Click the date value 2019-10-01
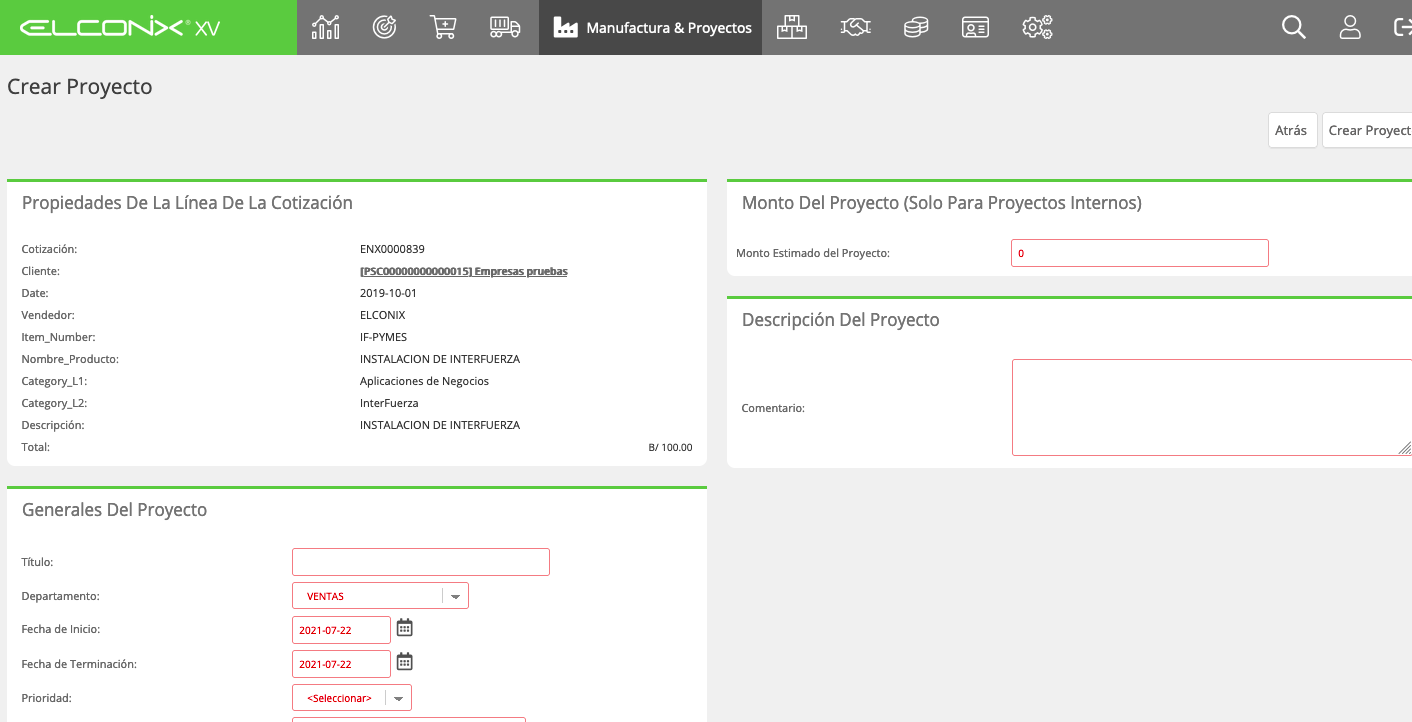Screen dimensions: 1412x722 [388, 293]
